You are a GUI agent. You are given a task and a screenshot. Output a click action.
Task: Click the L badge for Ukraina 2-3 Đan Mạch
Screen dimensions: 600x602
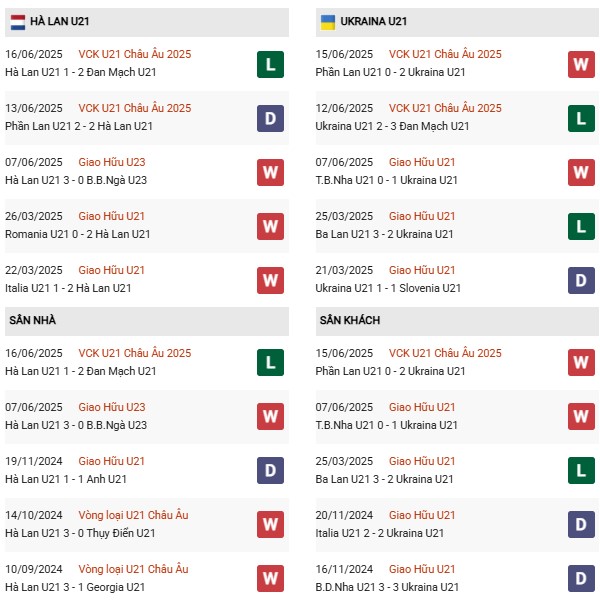[x=581, y=119]
